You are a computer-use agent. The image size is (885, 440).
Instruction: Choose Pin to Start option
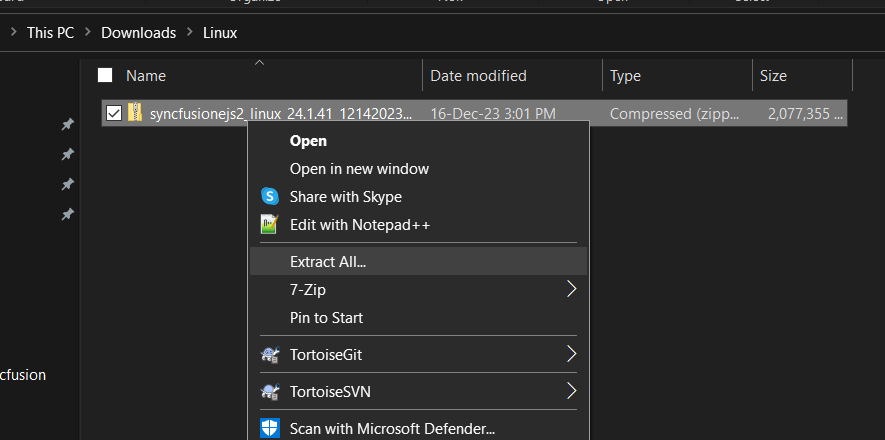pos(326,318)
